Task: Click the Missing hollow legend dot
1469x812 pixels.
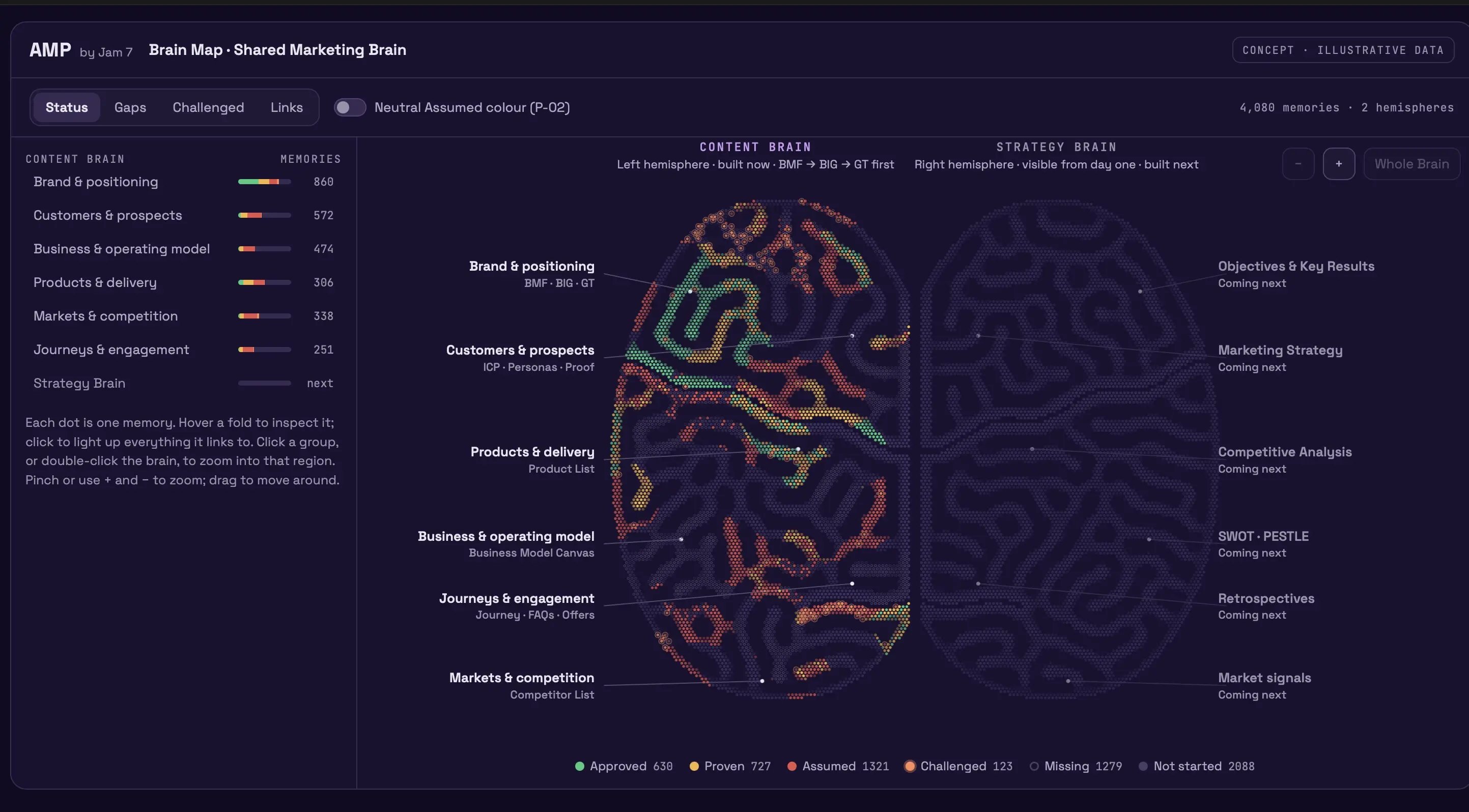Action: tap(1034, 766)
